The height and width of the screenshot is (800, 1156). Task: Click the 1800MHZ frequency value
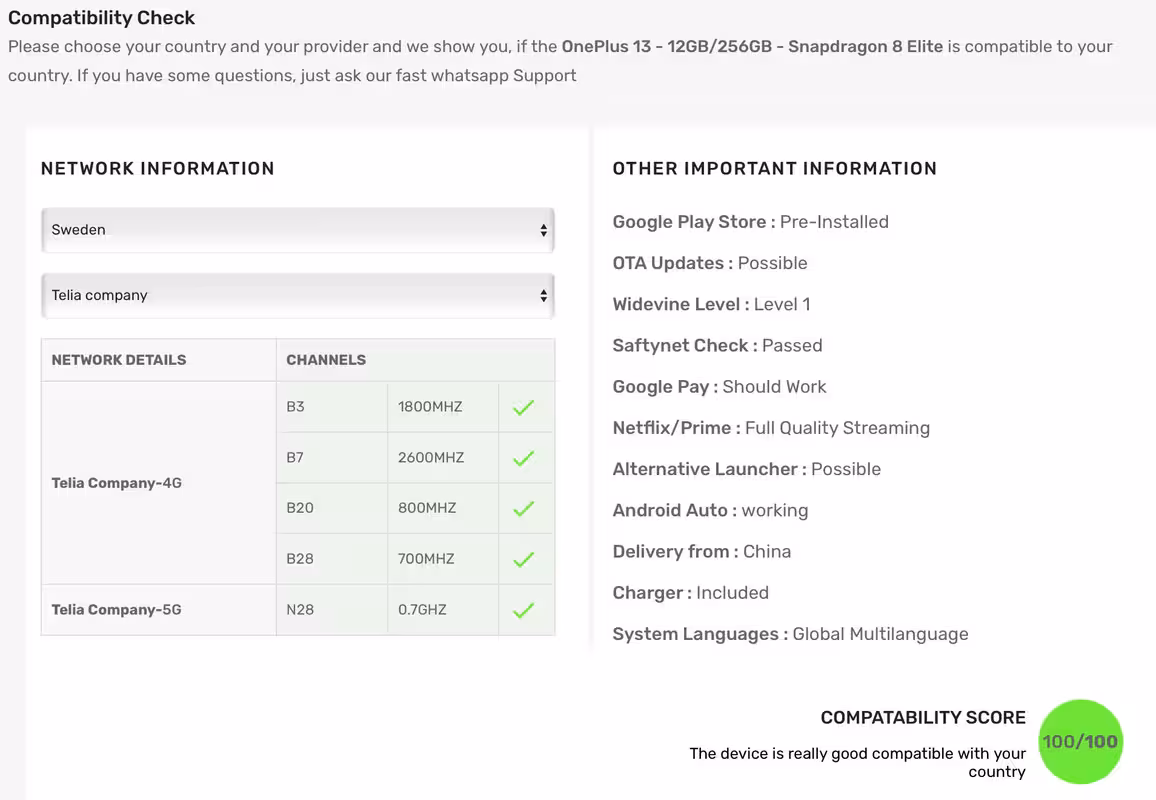click(430, 407)
